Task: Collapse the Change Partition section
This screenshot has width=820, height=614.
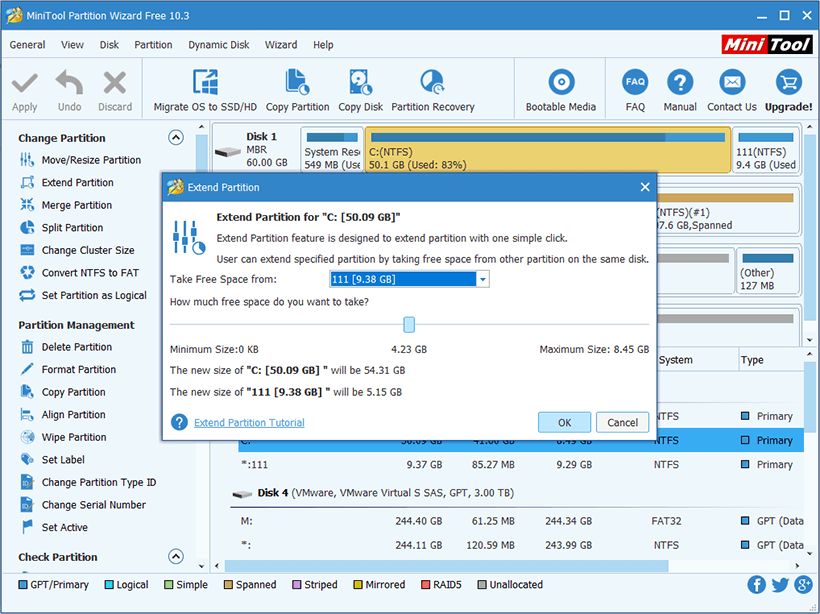Action: (176, 138)
